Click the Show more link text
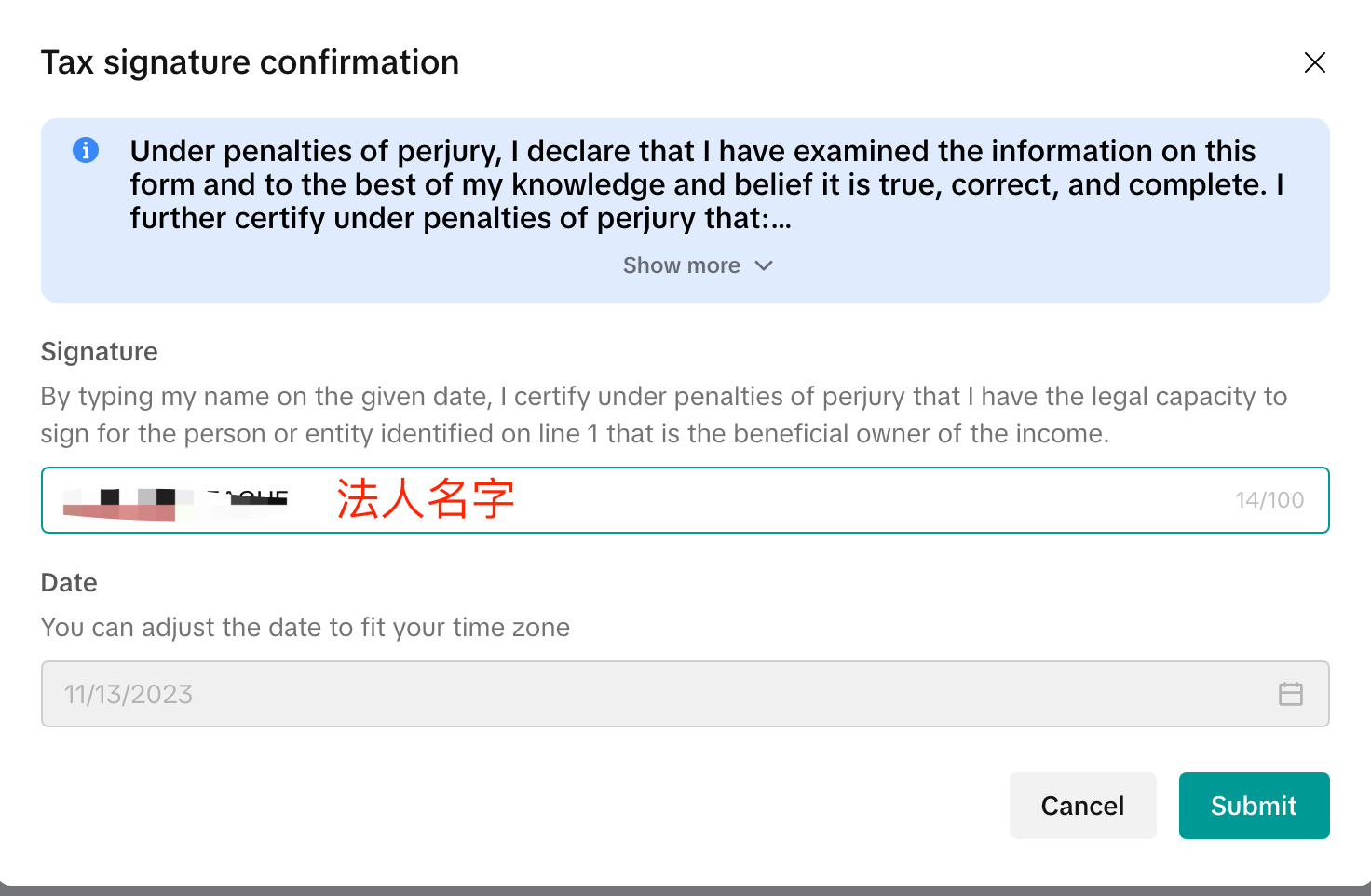The width and height of the screenshot is (1371, 896). pyautogui.click(x=681, y=265)
